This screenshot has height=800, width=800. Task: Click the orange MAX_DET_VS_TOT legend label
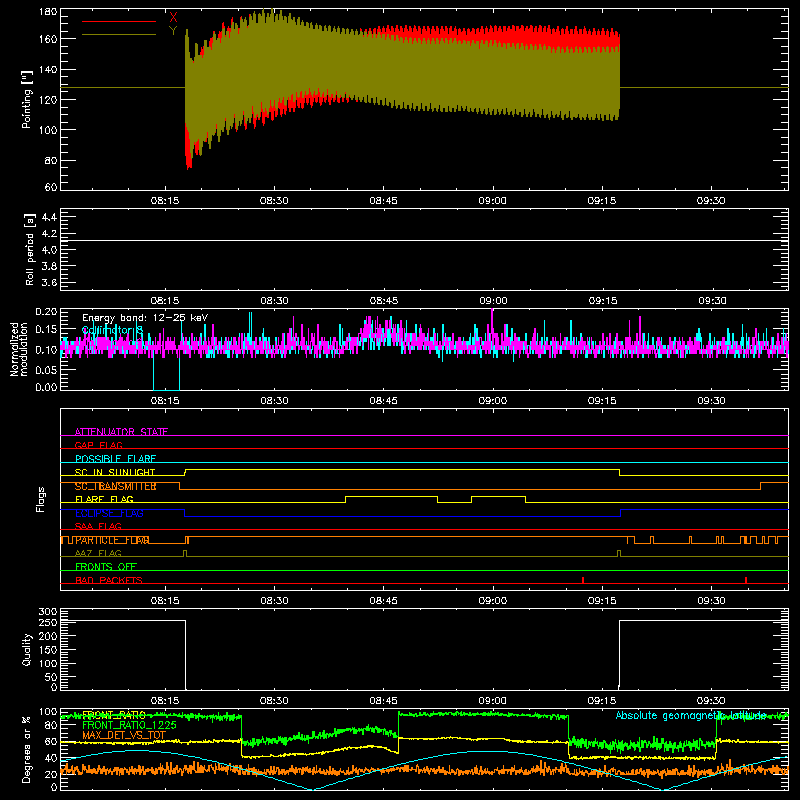coord(124,735)
